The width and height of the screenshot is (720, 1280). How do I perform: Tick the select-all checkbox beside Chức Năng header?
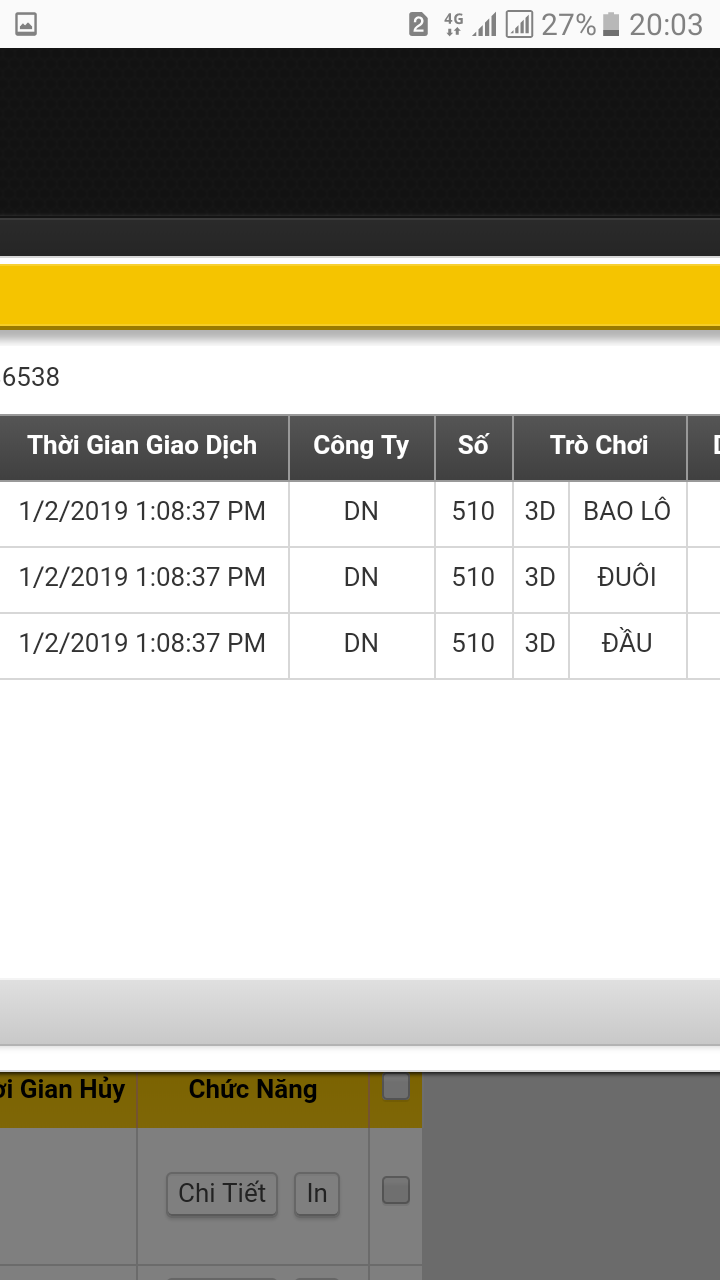tap(396, 1087)
